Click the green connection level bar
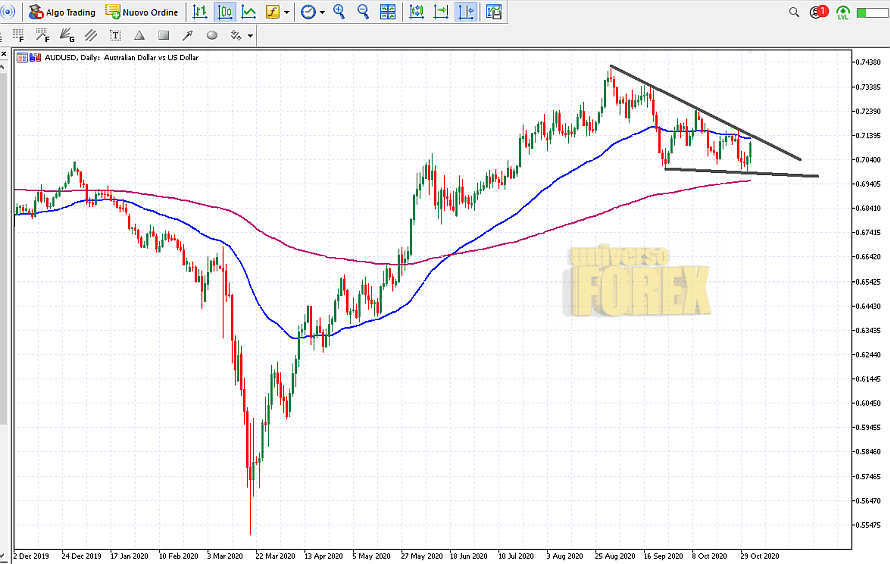 click(x=872, y=12)
